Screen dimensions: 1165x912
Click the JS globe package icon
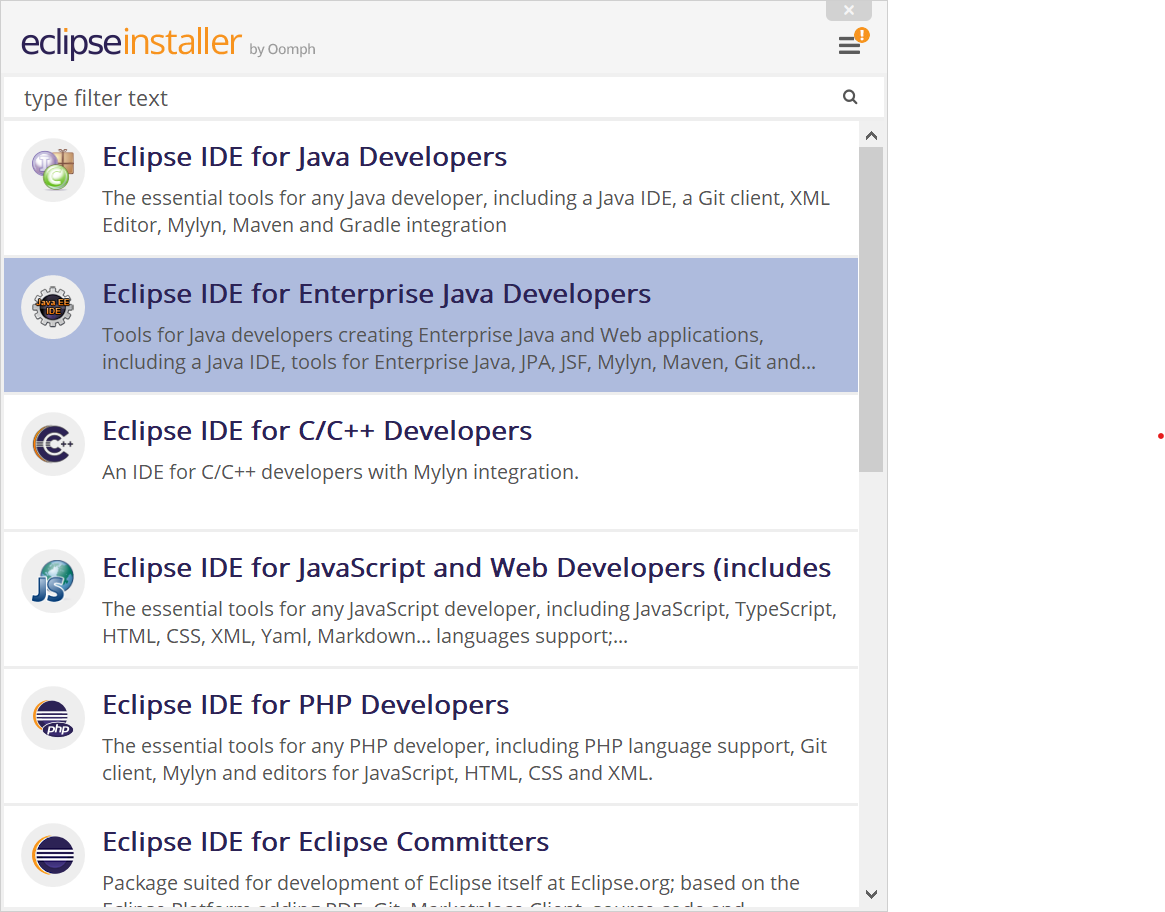53,580
